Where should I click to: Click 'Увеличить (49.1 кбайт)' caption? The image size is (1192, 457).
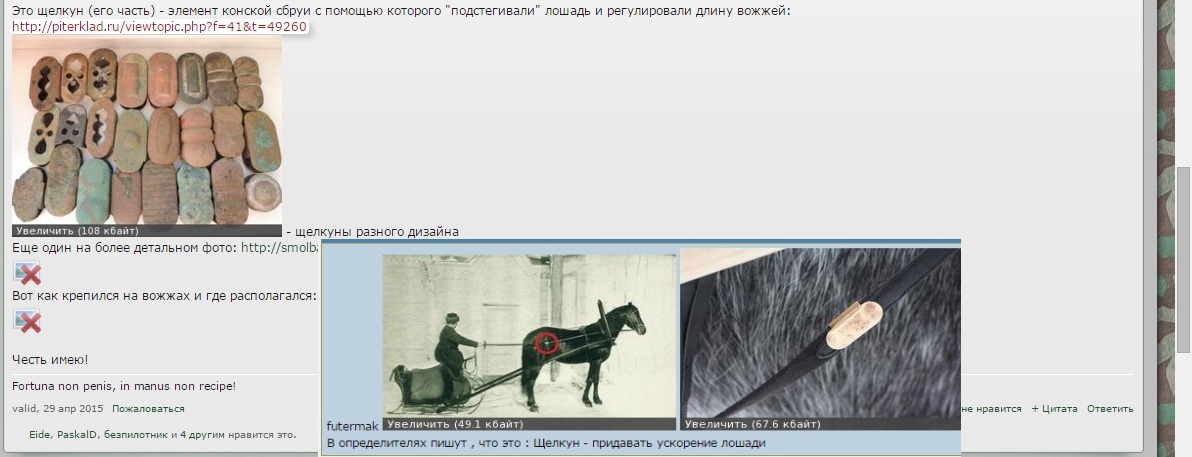click(455, 424)
